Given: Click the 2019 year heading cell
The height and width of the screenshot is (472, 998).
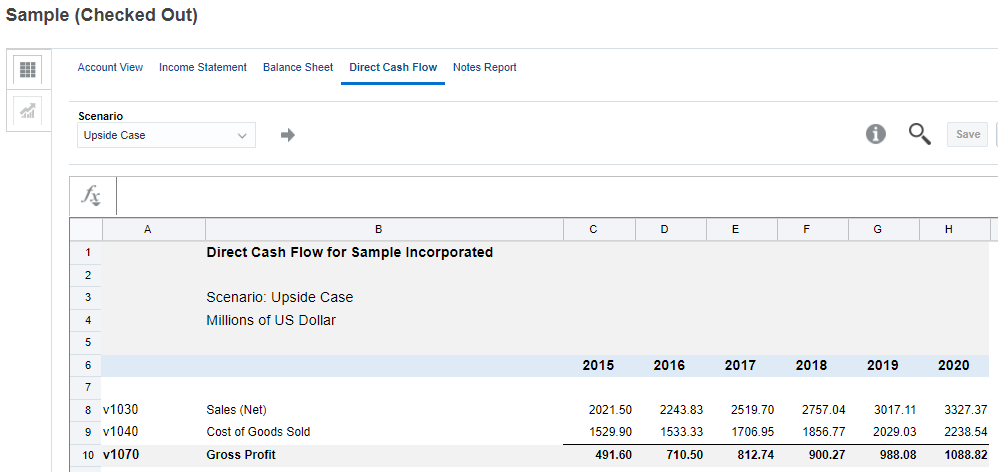Looking at the screenshot, I should (x=884, y=366).
